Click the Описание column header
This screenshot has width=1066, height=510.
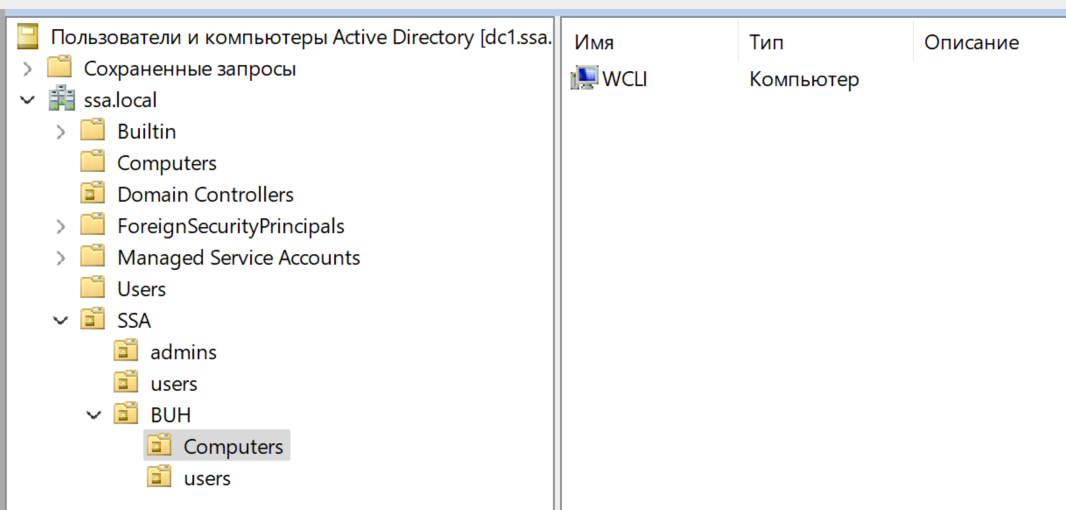coord(971,43)
